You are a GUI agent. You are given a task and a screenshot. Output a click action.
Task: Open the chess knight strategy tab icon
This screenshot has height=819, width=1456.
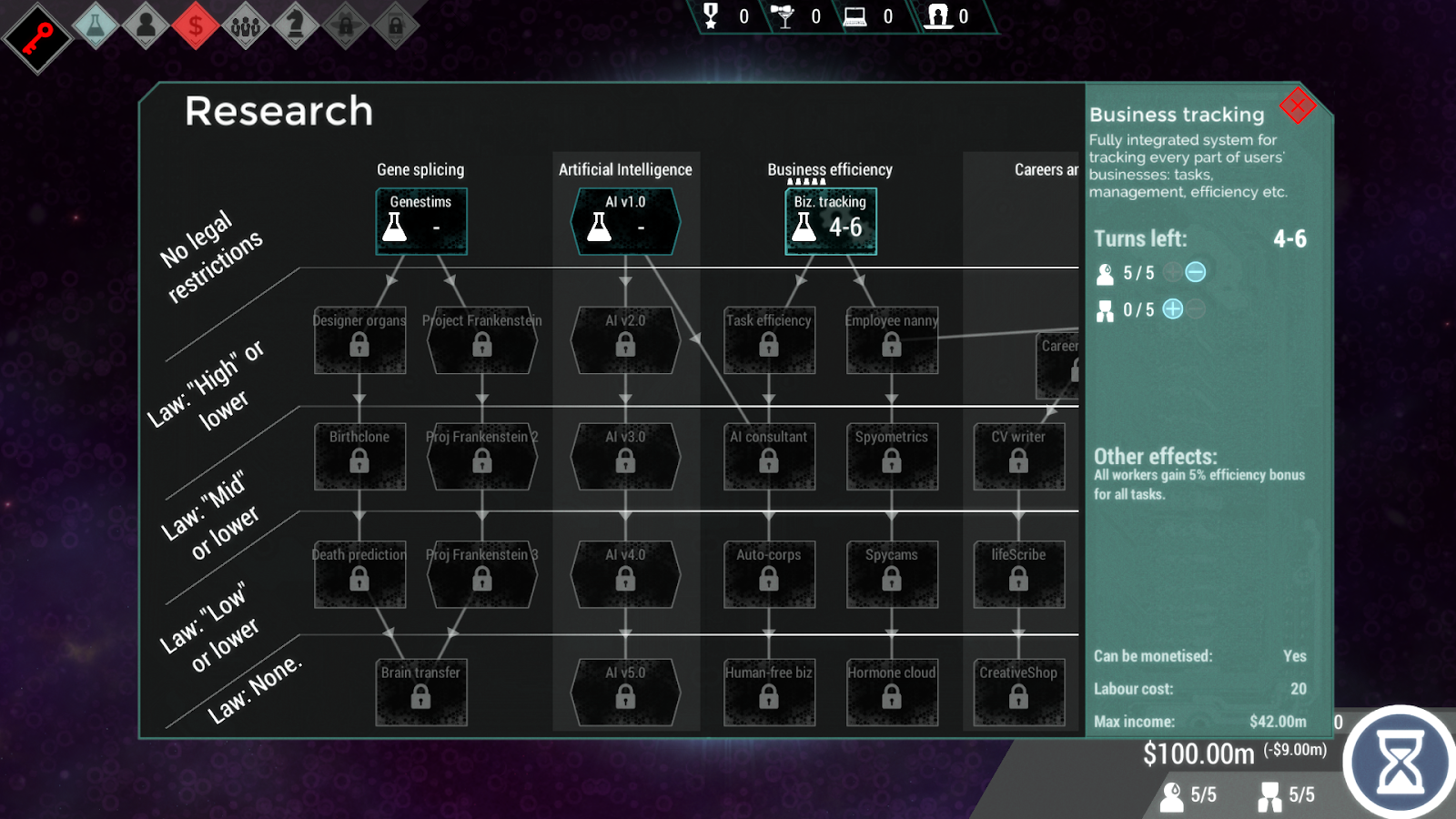pyautogui.click(x=296, y=25)
